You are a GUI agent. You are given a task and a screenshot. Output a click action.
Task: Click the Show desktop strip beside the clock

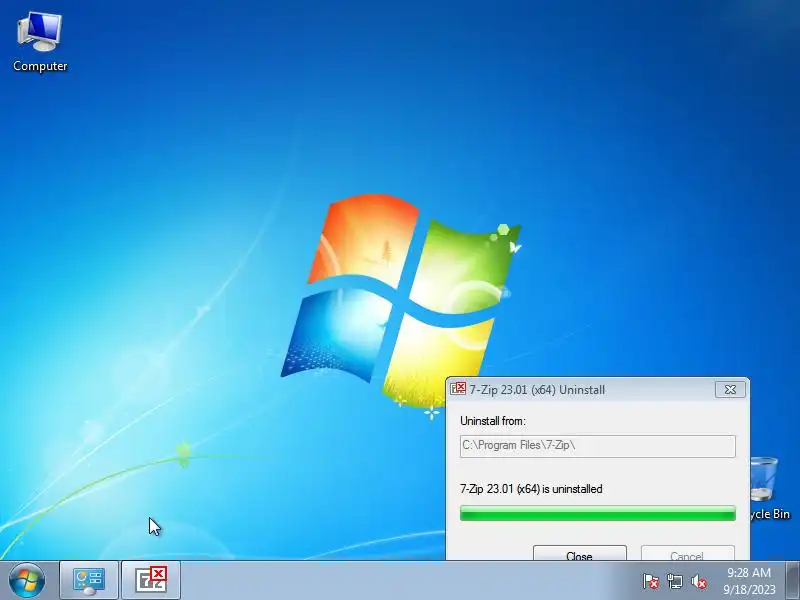pos(793,581)
